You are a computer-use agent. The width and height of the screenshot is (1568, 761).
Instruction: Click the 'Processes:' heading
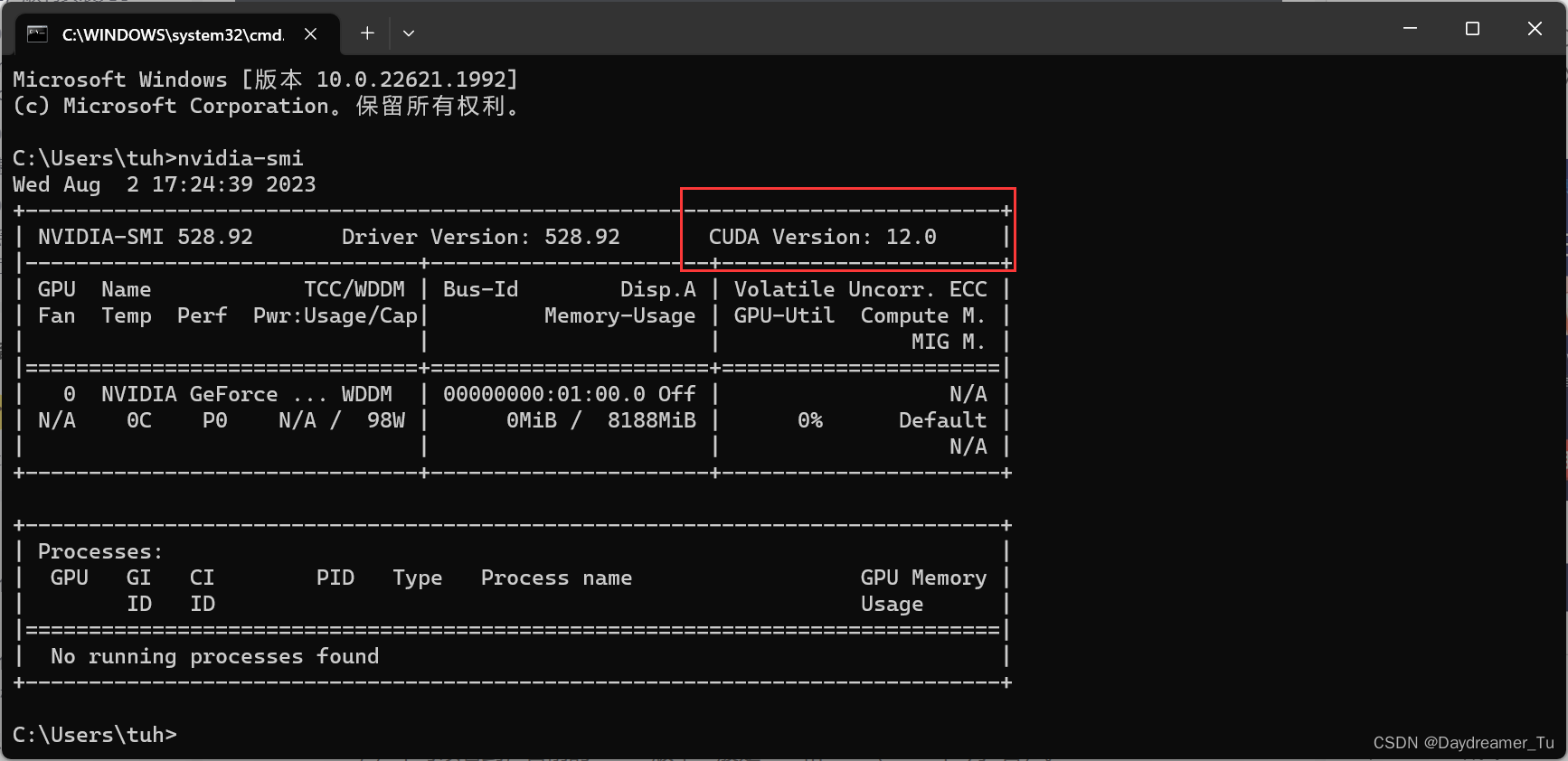click(x=100, y=551)
